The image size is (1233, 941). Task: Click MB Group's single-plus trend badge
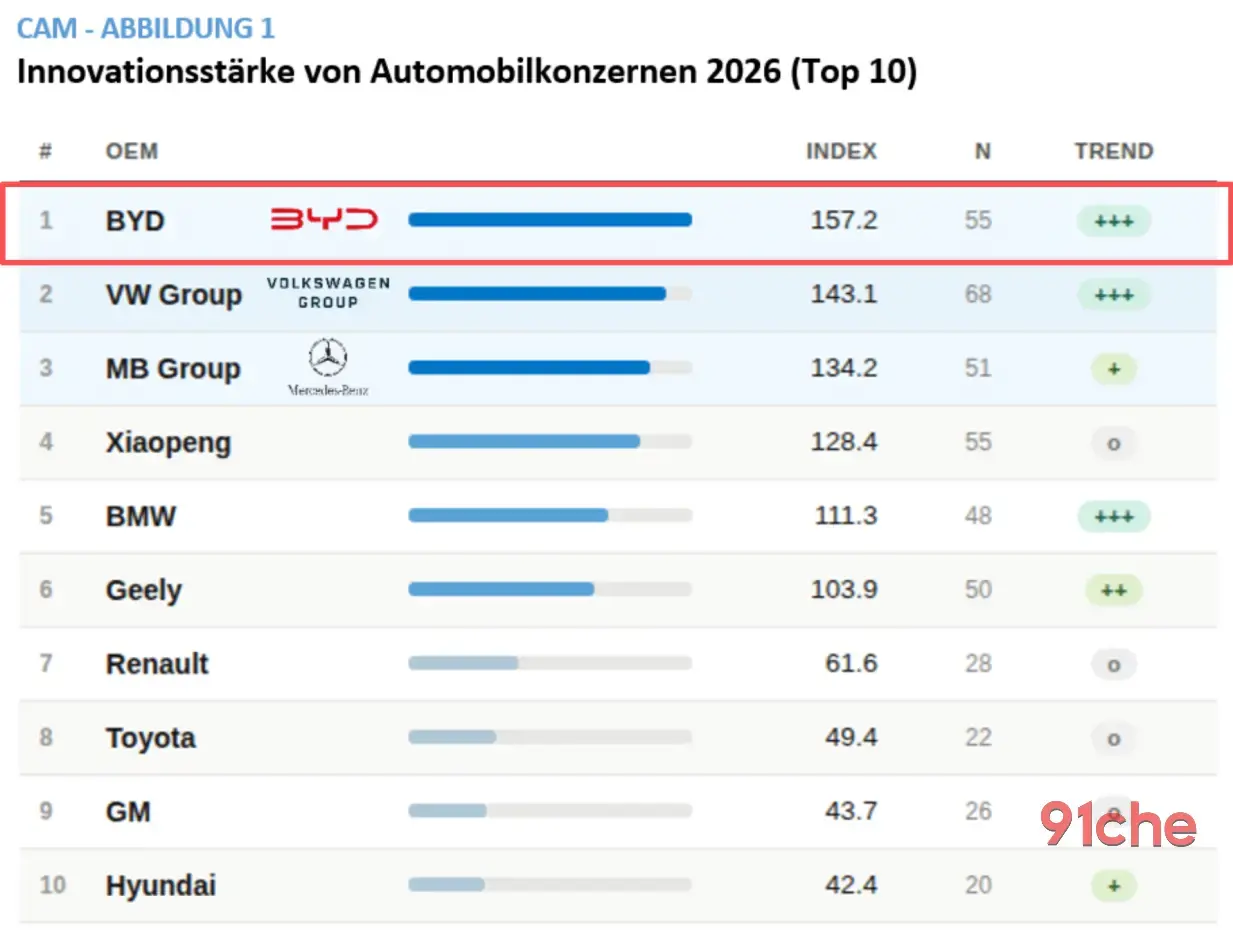(1113, 369)
